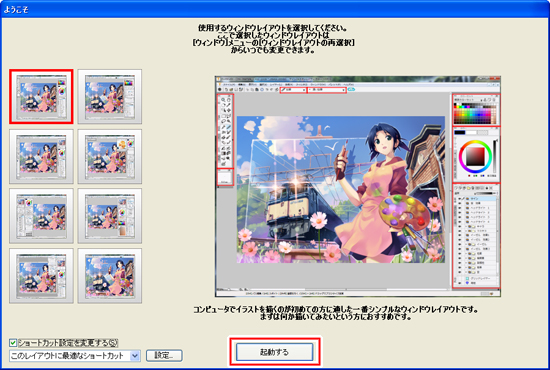Click the layer list panel in the preview
Viewport: 550px width, 370px height.
click(476, 236)
